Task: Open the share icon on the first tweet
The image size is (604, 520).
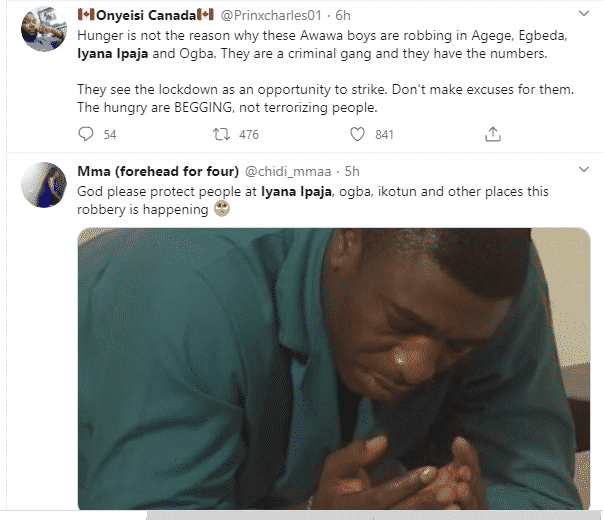Action: 492,134
